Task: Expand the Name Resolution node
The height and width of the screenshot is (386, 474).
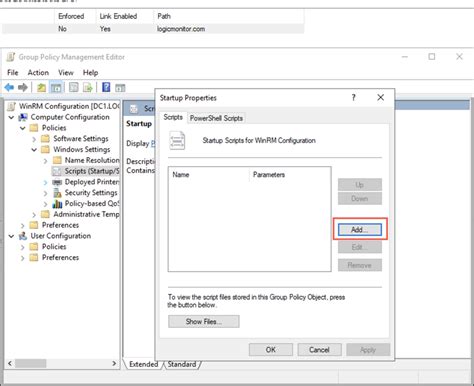Action: (x=46, y=161)
